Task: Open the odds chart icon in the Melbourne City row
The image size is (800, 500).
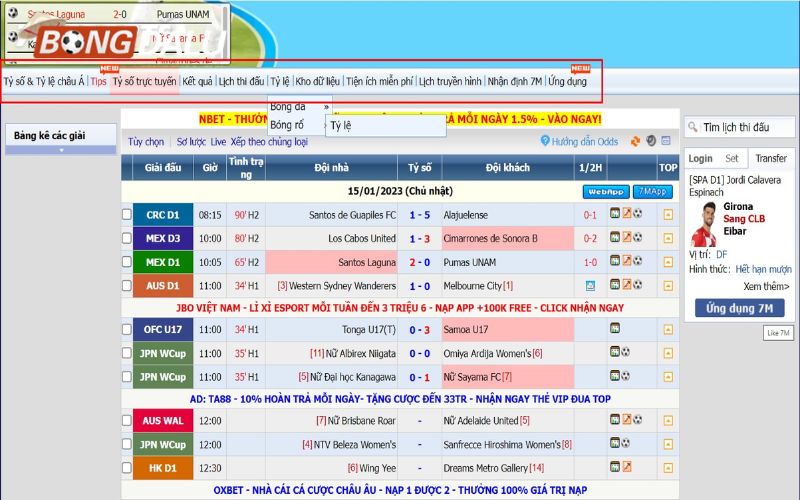Action: (627, 284)
